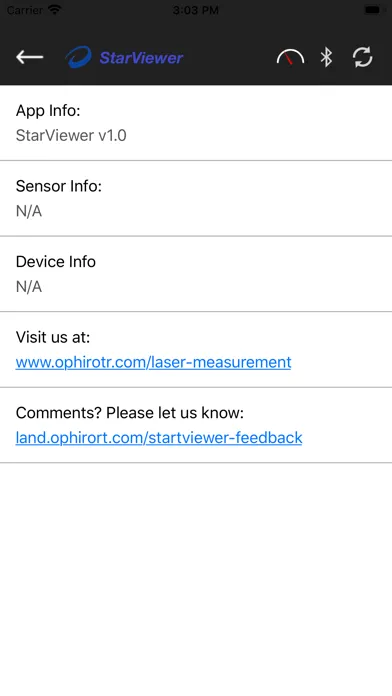Image resolution: width=392 pixels, height=696 pixels.
Task: Tap the Carrier label in status bar
Action: [25, 10]
